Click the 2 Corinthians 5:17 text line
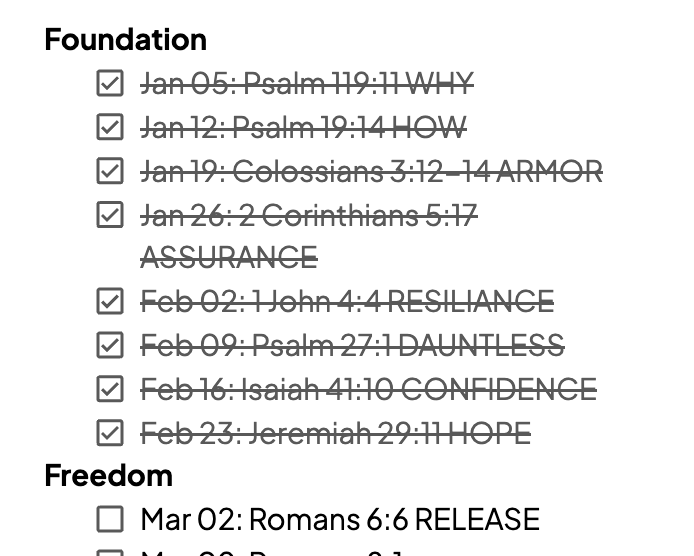 pyautogui.click(x=309, y=215)
